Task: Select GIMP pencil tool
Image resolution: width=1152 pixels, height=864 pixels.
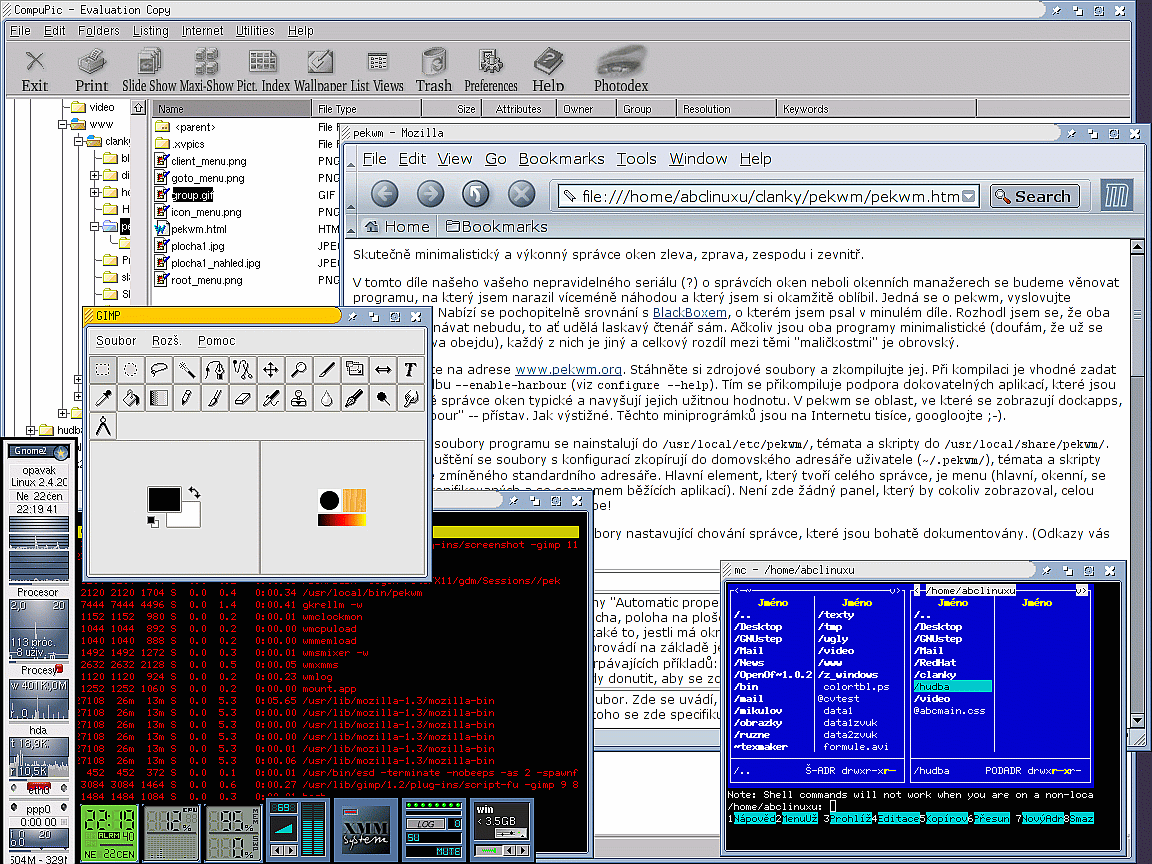Action: [187, 398]
